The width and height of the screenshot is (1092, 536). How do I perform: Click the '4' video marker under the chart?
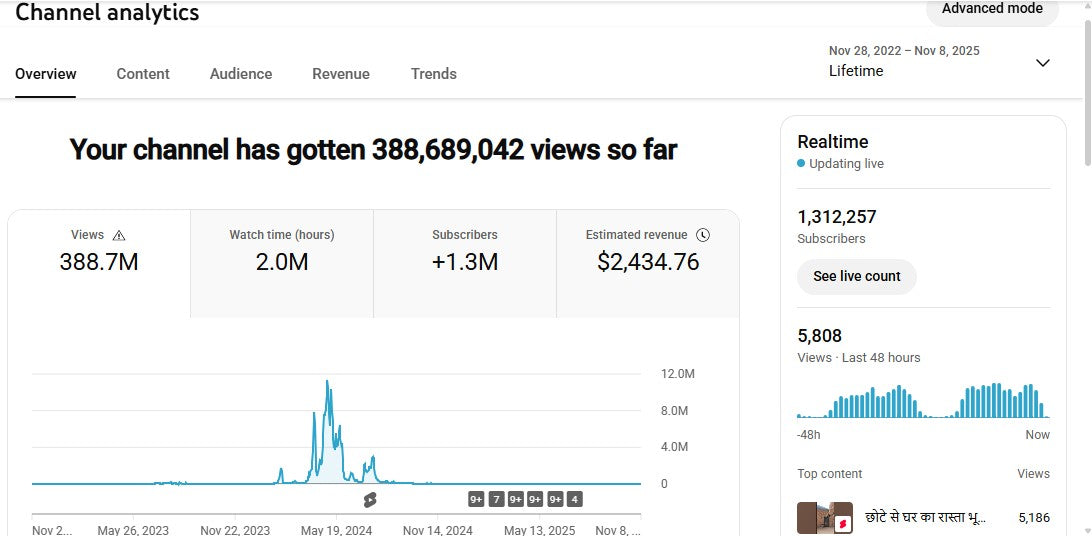pos(574,499)
